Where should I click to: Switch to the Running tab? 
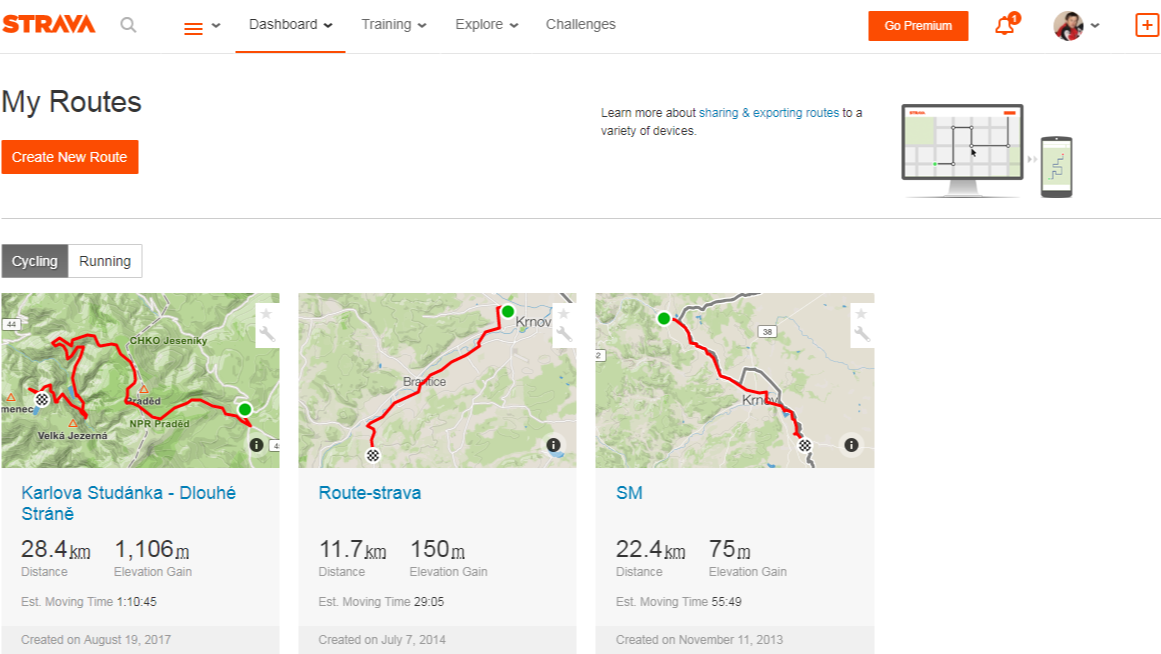click(105, 261)
